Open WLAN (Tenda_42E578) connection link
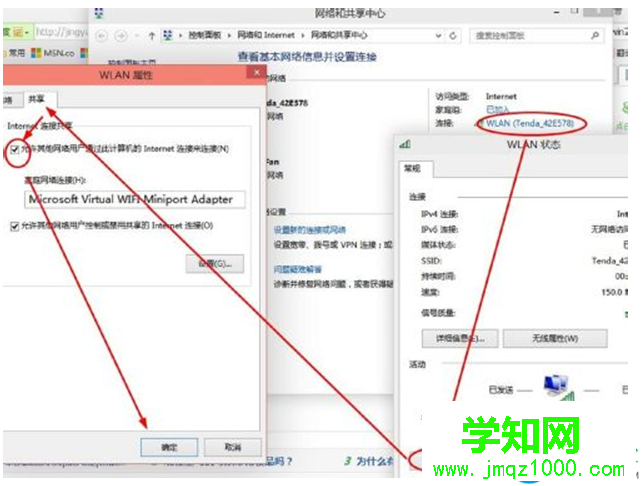Screen dimensions: 641x486 click(530, 123)
